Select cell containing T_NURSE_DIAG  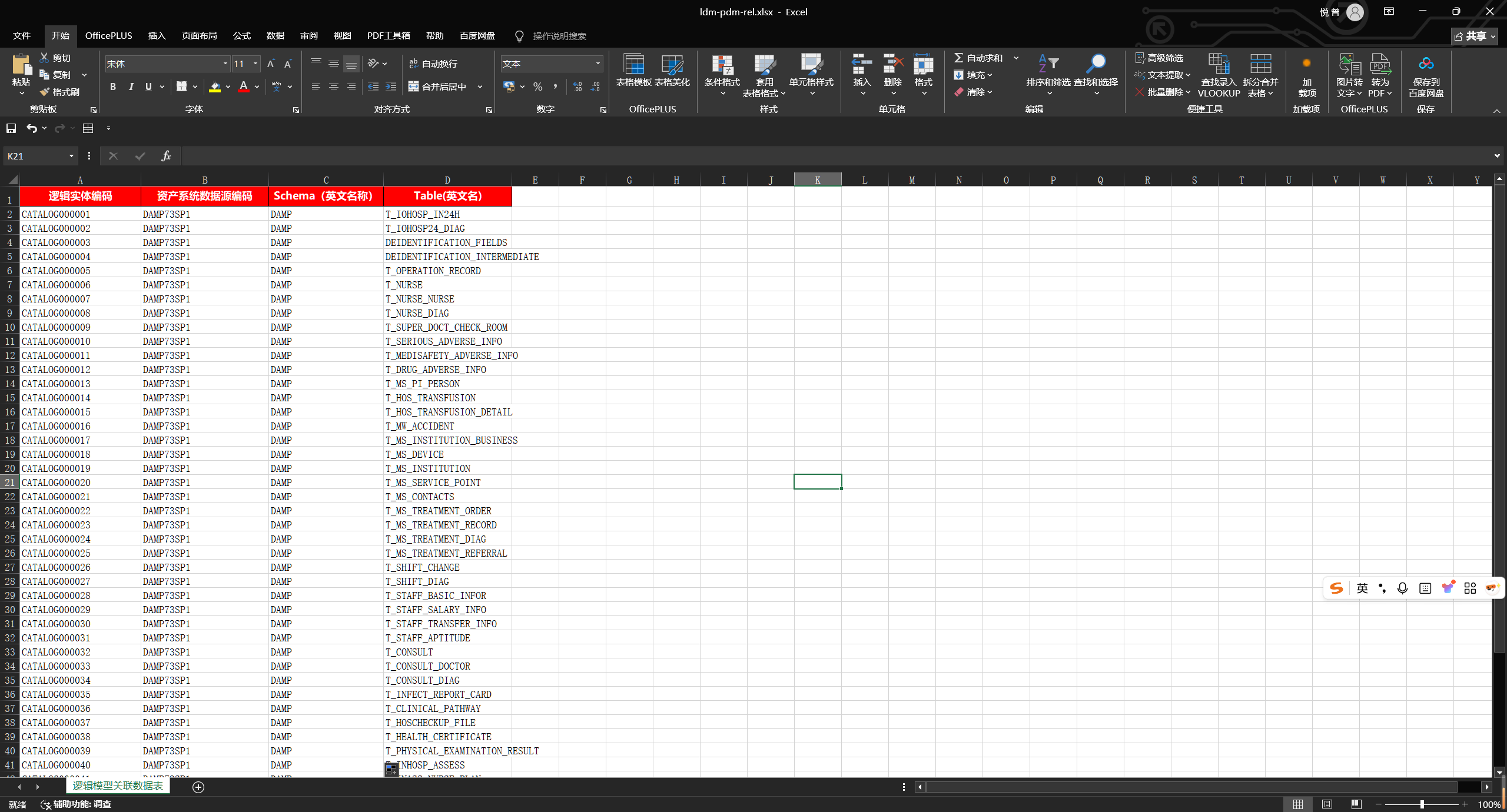coord(417,313)
